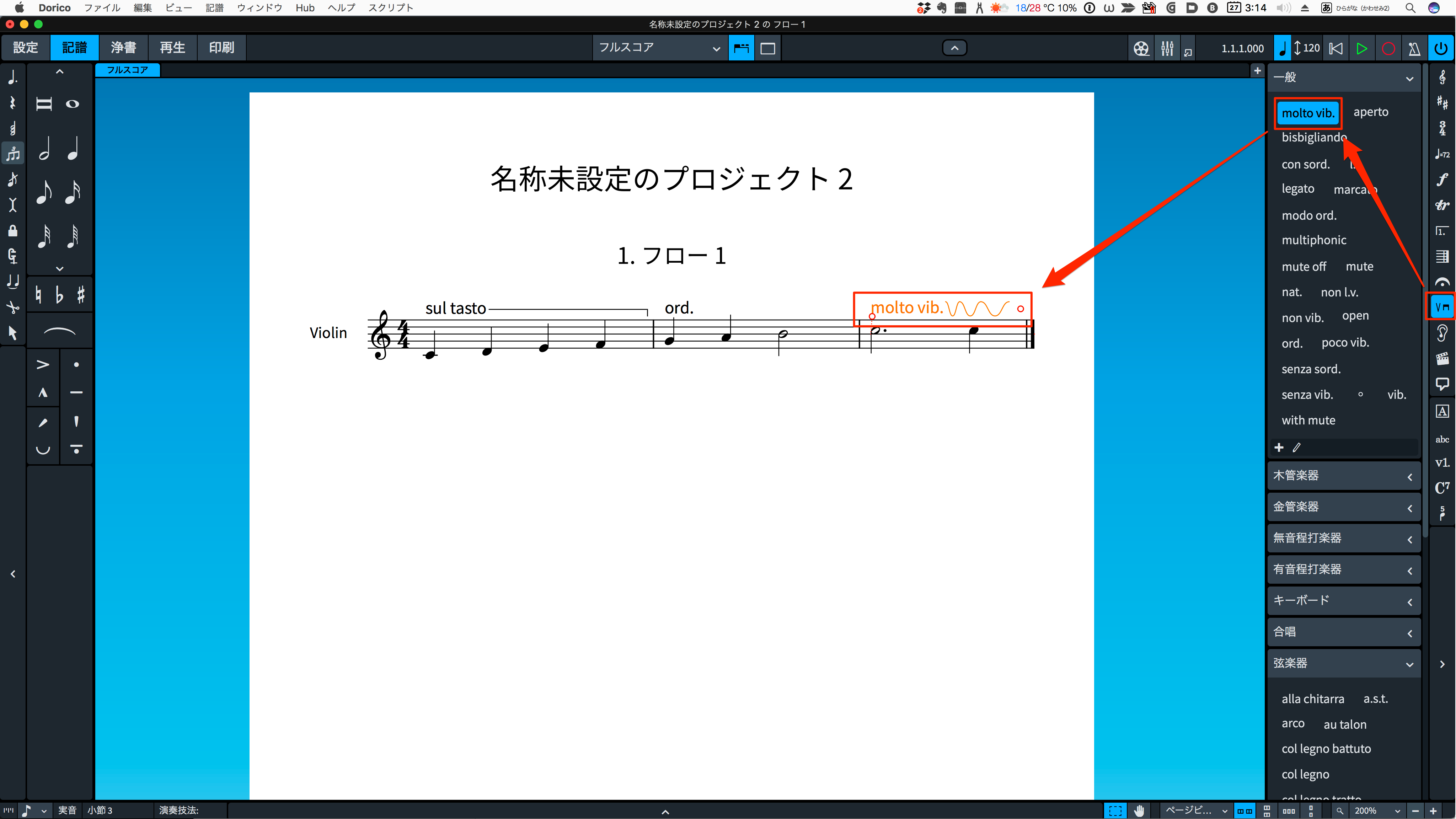The height and width of the screenshot is (819, 1456).
Task: Open the tuplets tool
Action: pos(12,154)
